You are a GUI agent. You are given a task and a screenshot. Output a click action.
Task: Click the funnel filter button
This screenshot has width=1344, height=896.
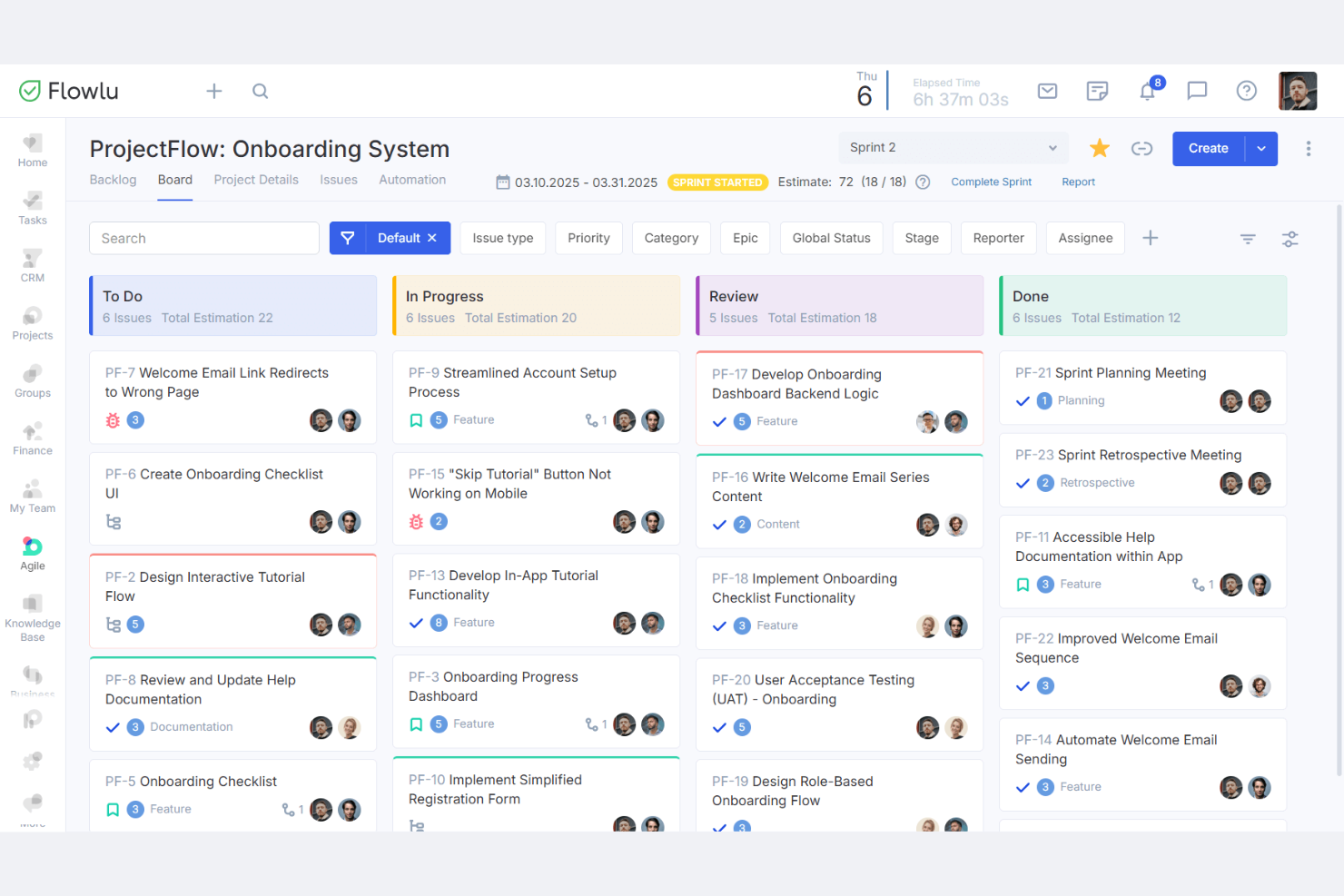point(348,238)
